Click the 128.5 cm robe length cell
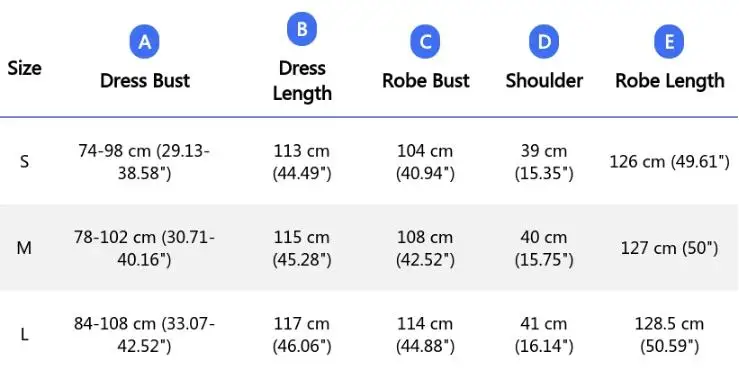The height and width of the screenshot is (370, 739). 669,335
